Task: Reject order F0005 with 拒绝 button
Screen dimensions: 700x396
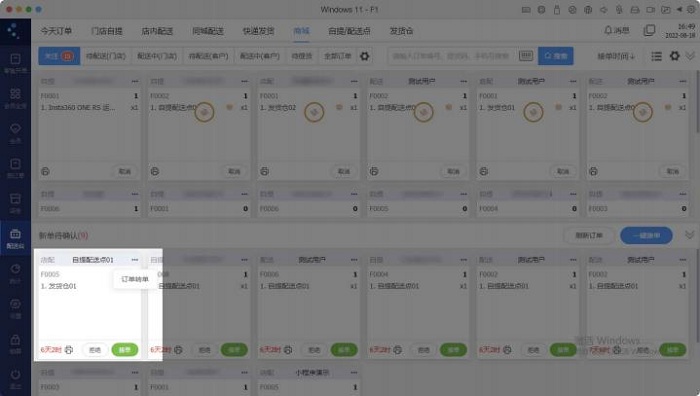Action: (95, 350)
